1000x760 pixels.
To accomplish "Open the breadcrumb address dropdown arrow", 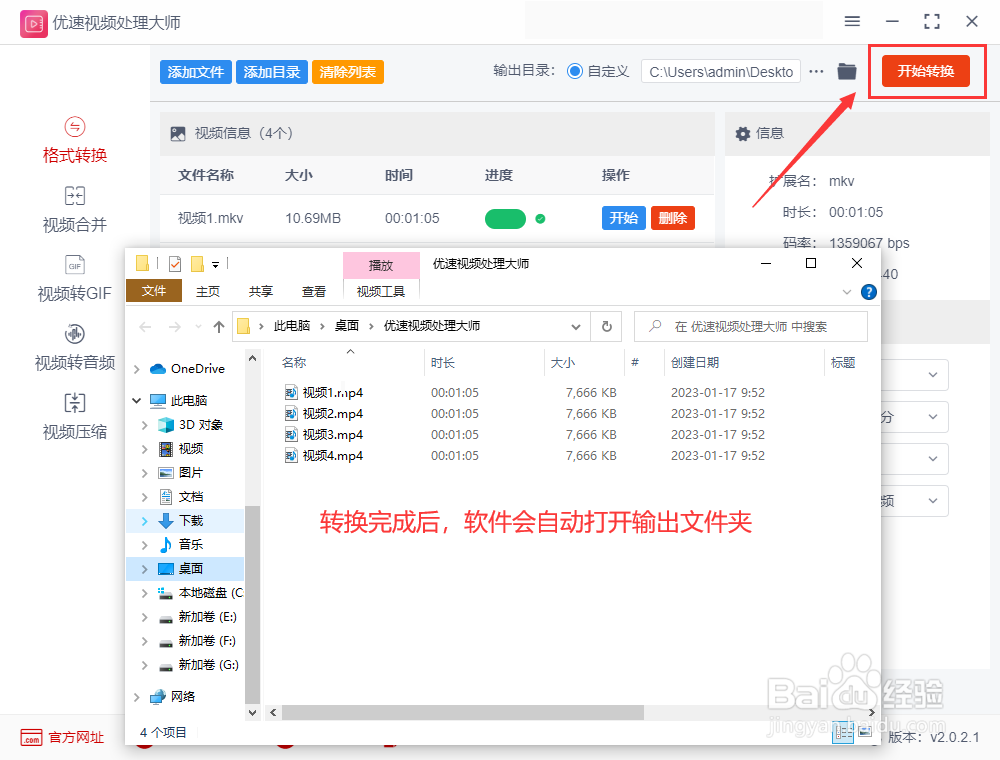I will click(576, 326).
